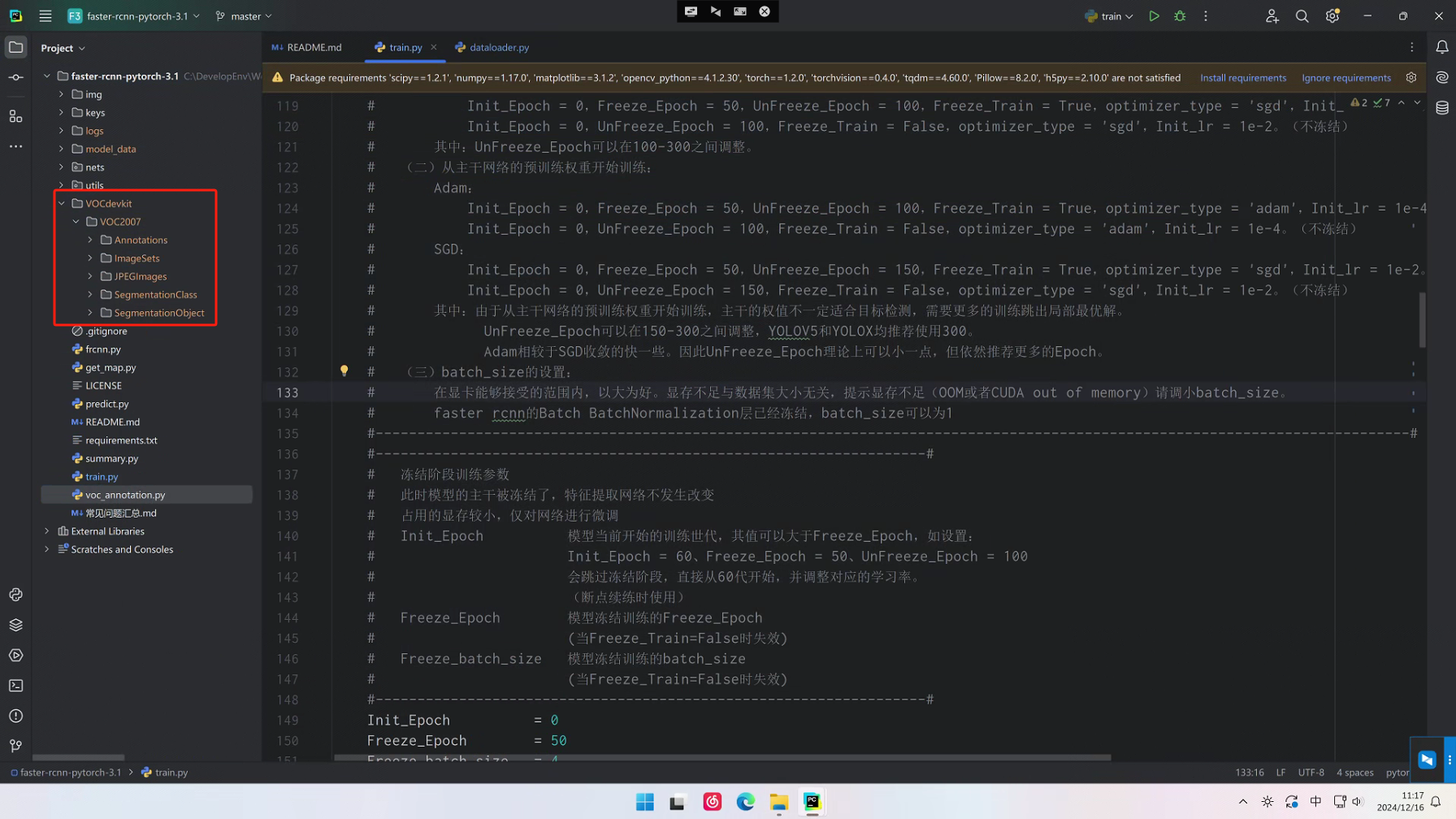Collapse the VOCdevkit folder

[x=61, y=203]
